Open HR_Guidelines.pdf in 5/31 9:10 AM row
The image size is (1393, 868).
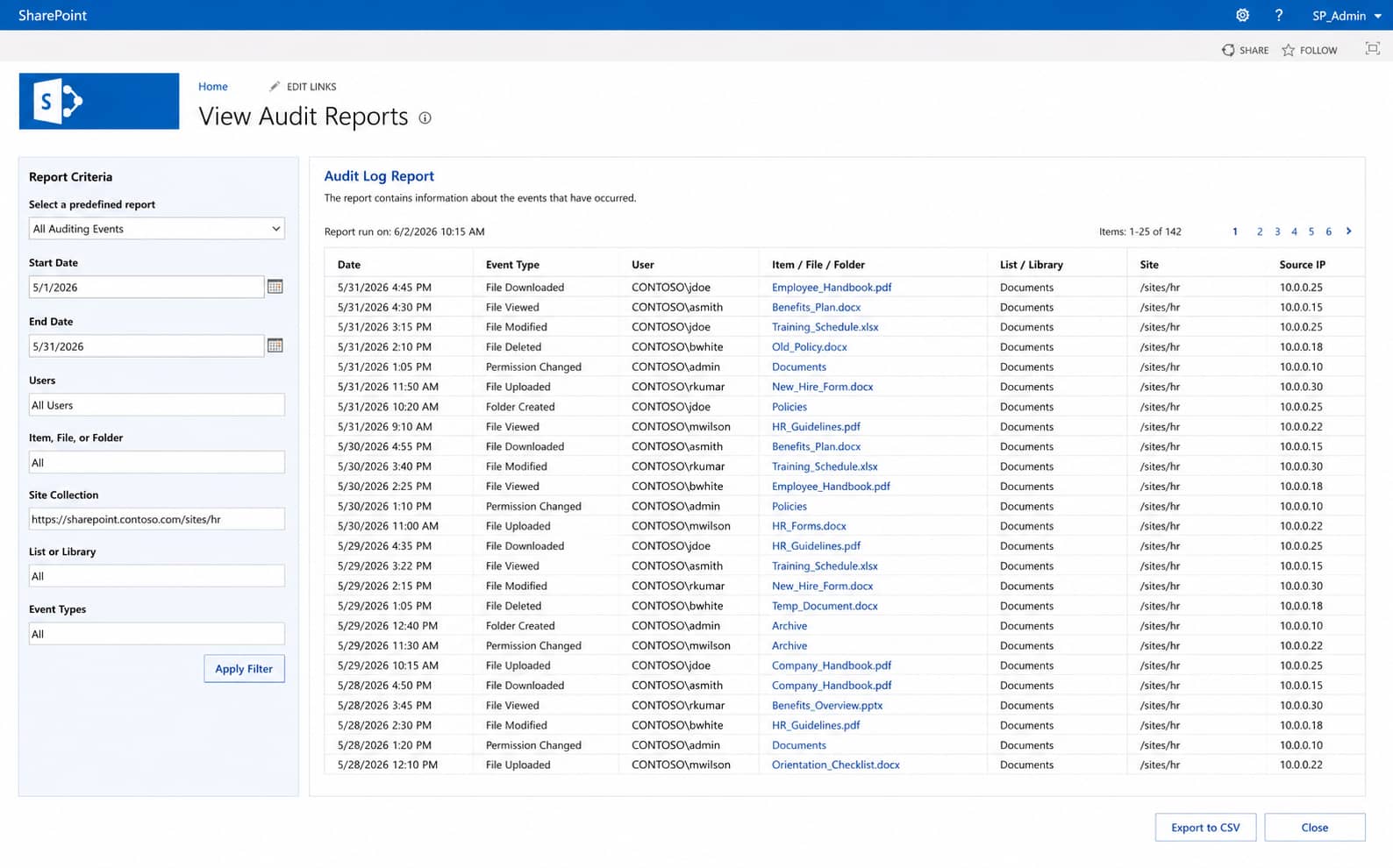pyautogui.click(x=816, y=427)
